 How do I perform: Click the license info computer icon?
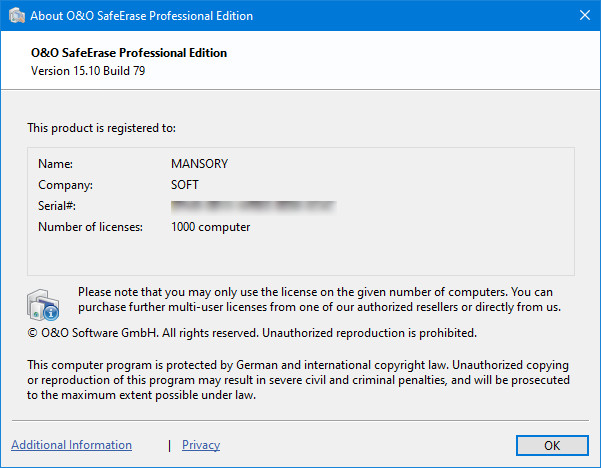(x=44, y=301)
